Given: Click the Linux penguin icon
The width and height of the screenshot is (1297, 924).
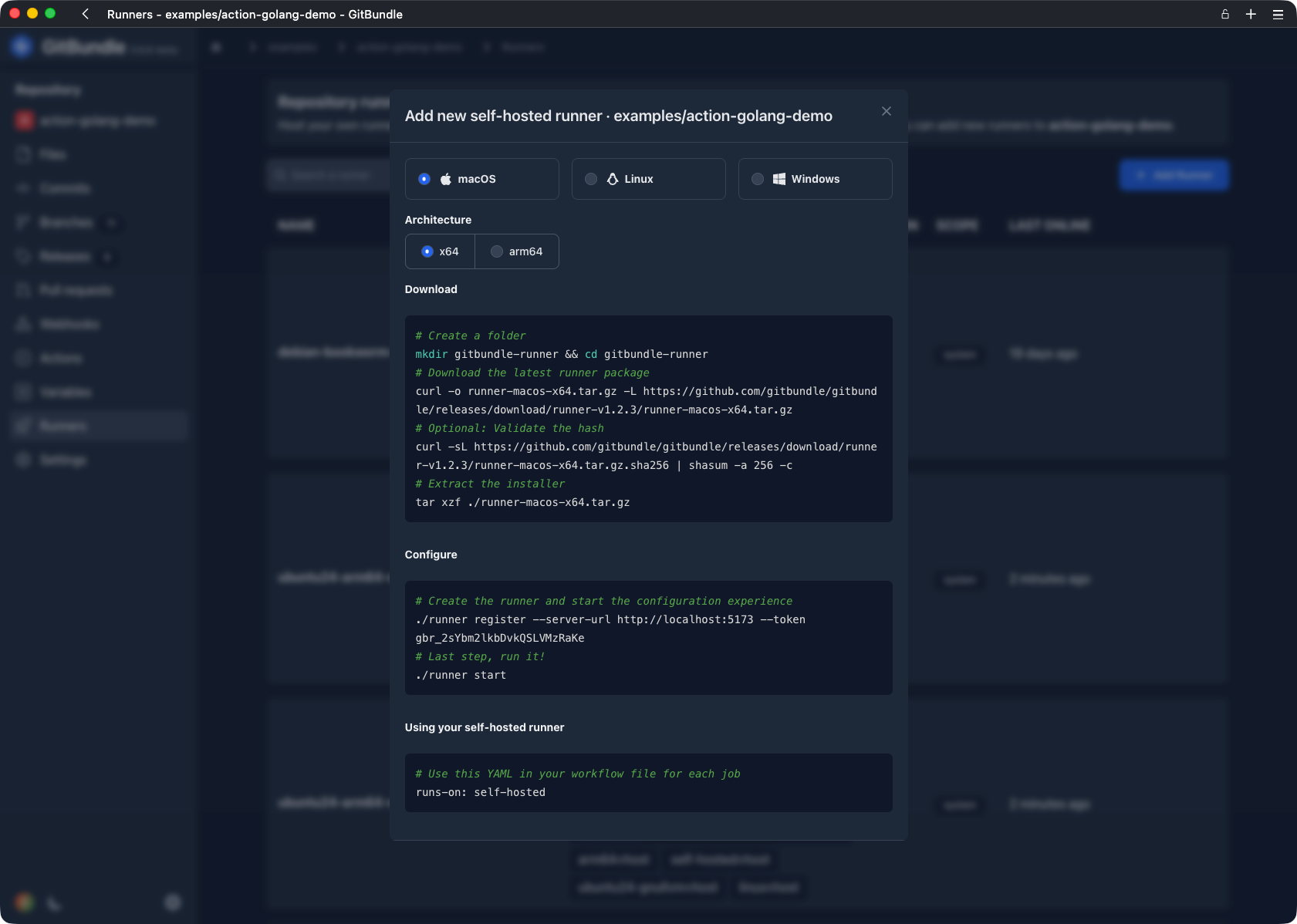Looking at the screenshot, I should [613, 179].
